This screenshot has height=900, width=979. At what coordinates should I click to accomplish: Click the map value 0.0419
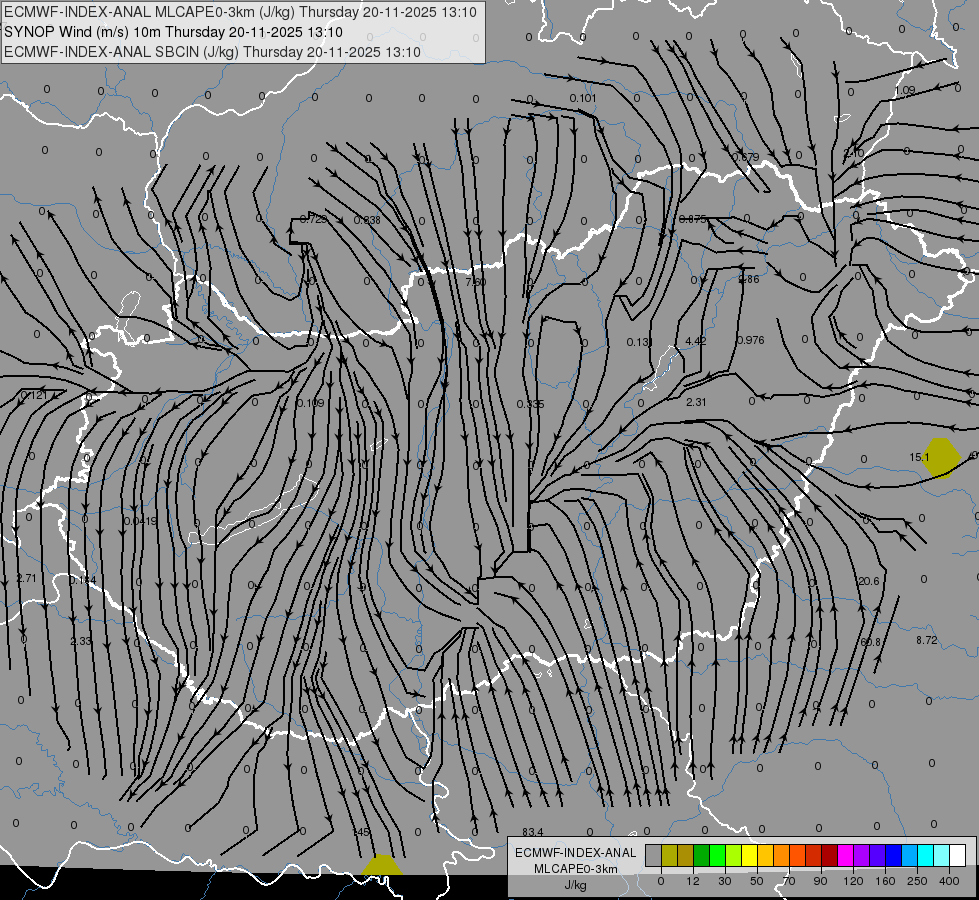point(140,521)
